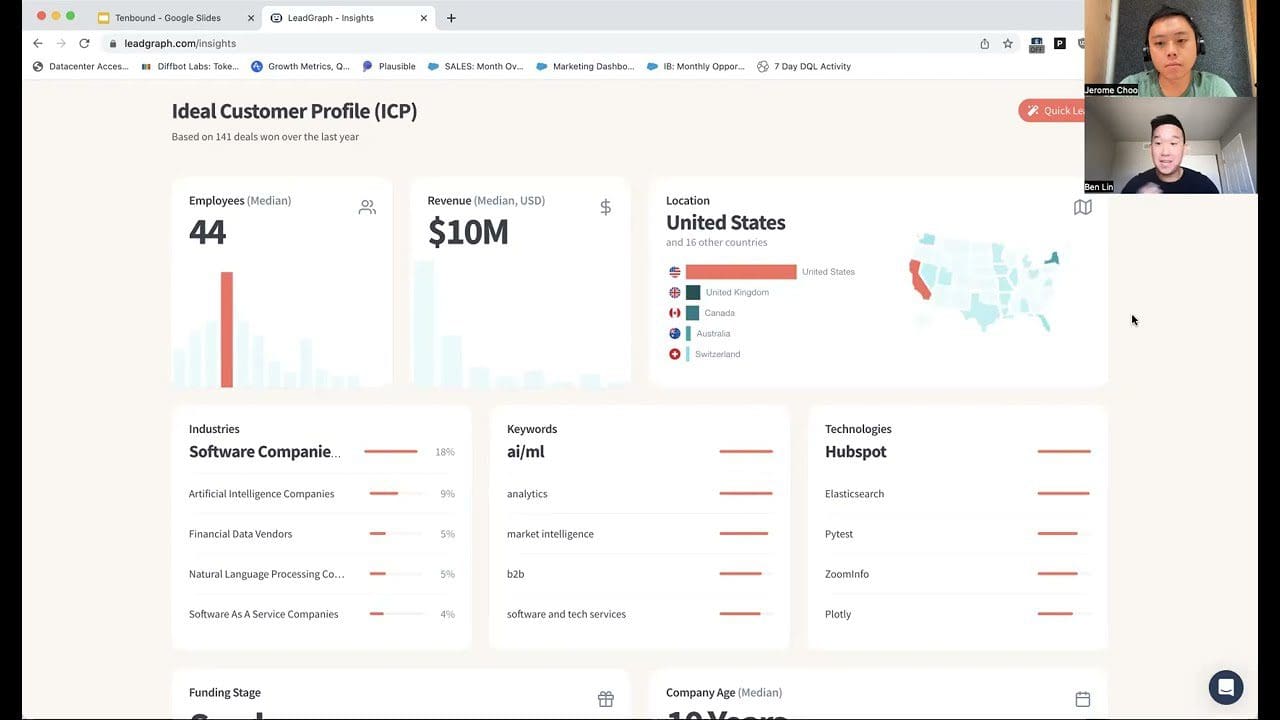Click the browser share icon

[985, 44]
